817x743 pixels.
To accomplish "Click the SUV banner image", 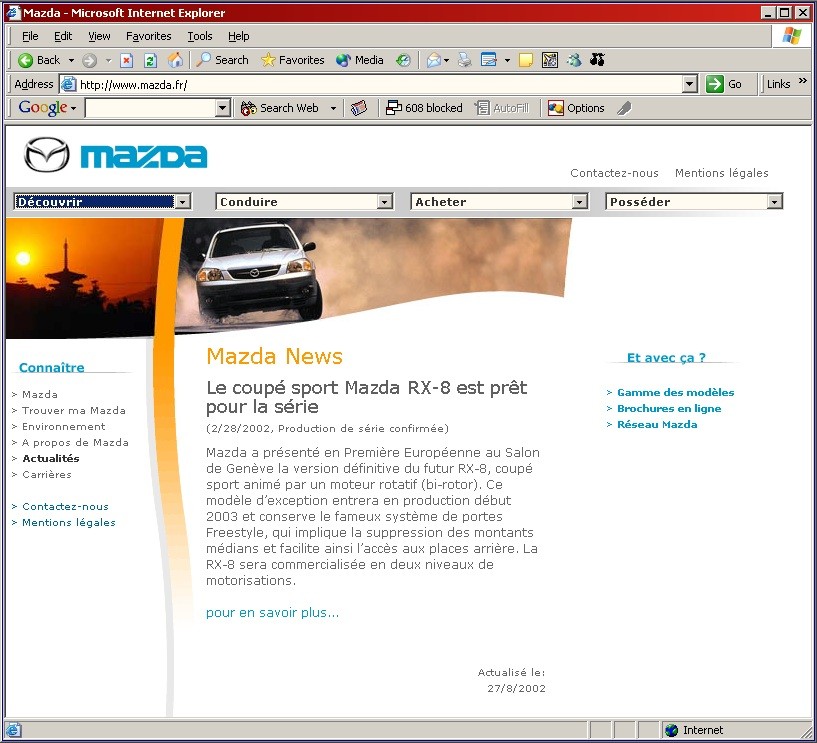I will pos(373,274).
